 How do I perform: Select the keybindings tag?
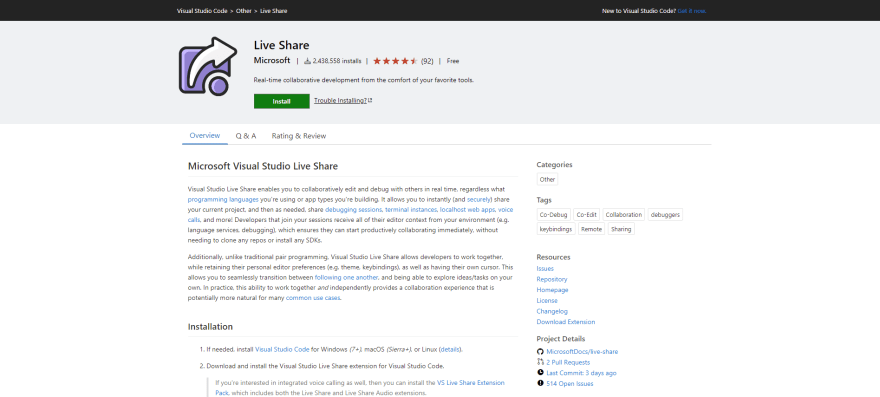556,229
